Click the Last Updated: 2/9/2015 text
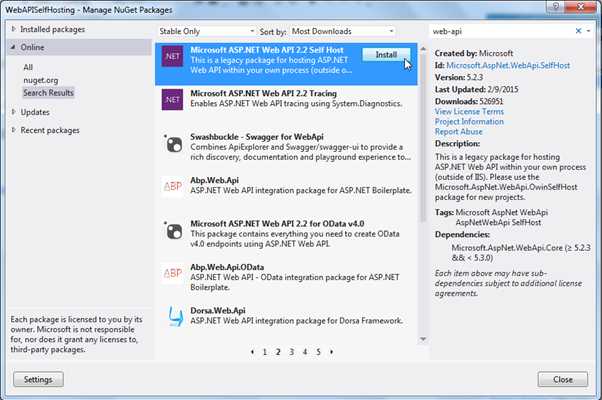 (x=476, y=89)
